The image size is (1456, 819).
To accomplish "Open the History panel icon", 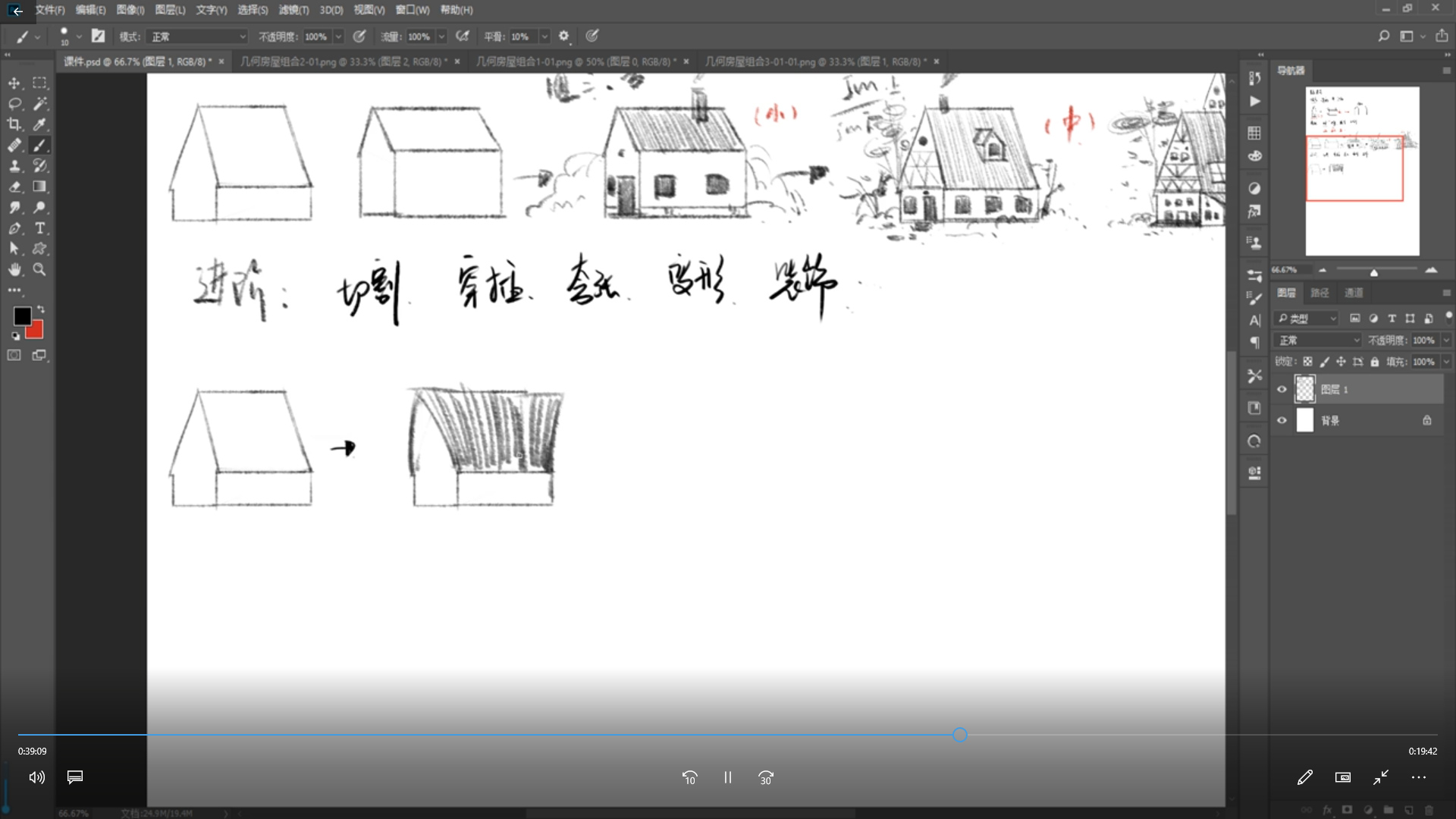I will pyautogui.click(x=1254, y=78).
